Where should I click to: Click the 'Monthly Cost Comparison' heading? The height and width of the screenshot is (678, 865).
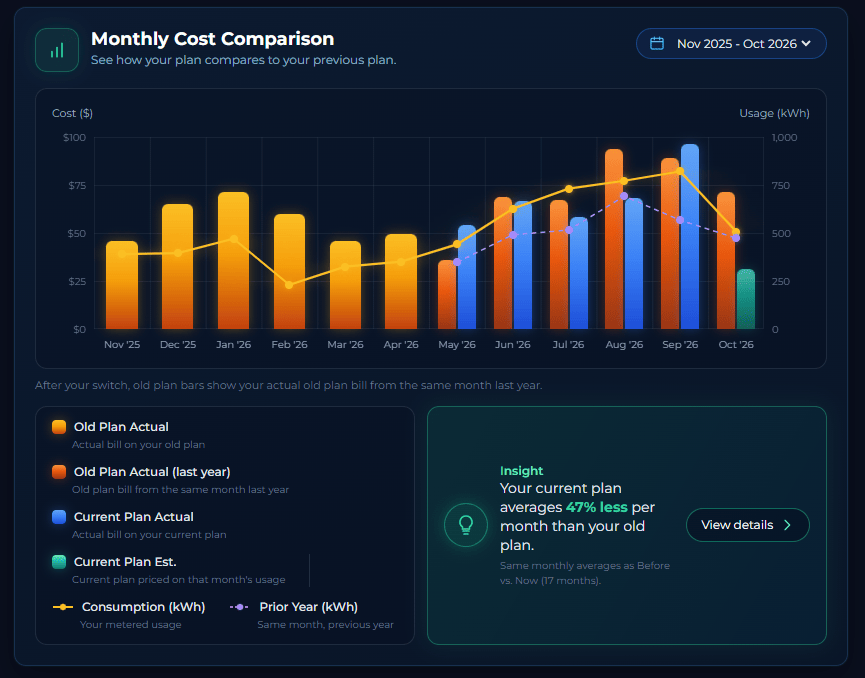212,39
